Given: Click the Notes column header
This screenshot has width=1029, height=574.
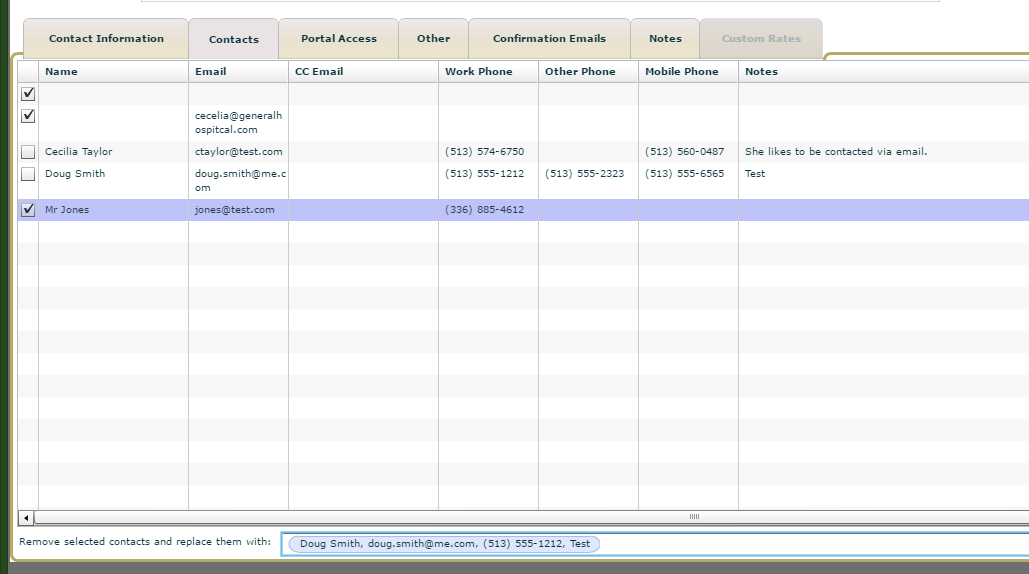Looking at the screenshot, I should coord(883,72).
